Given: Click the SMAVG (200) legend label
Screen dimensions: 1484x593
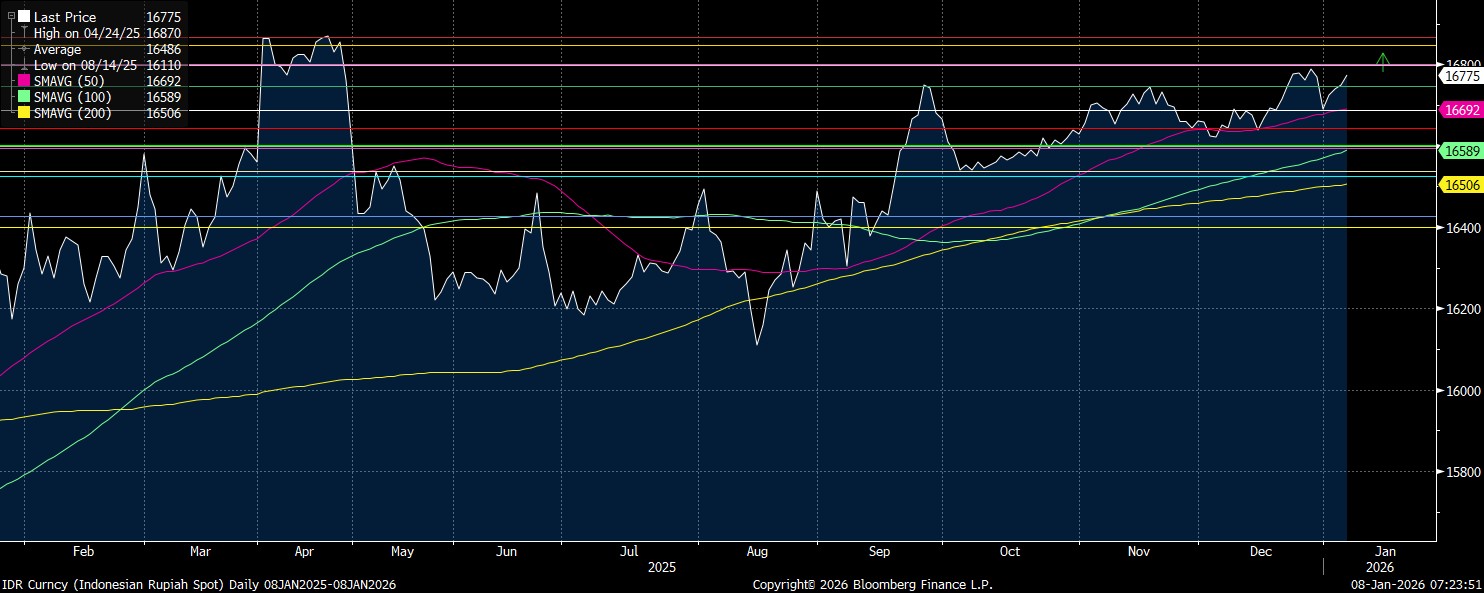Looking at the screenshot, I should click(72, 113).
